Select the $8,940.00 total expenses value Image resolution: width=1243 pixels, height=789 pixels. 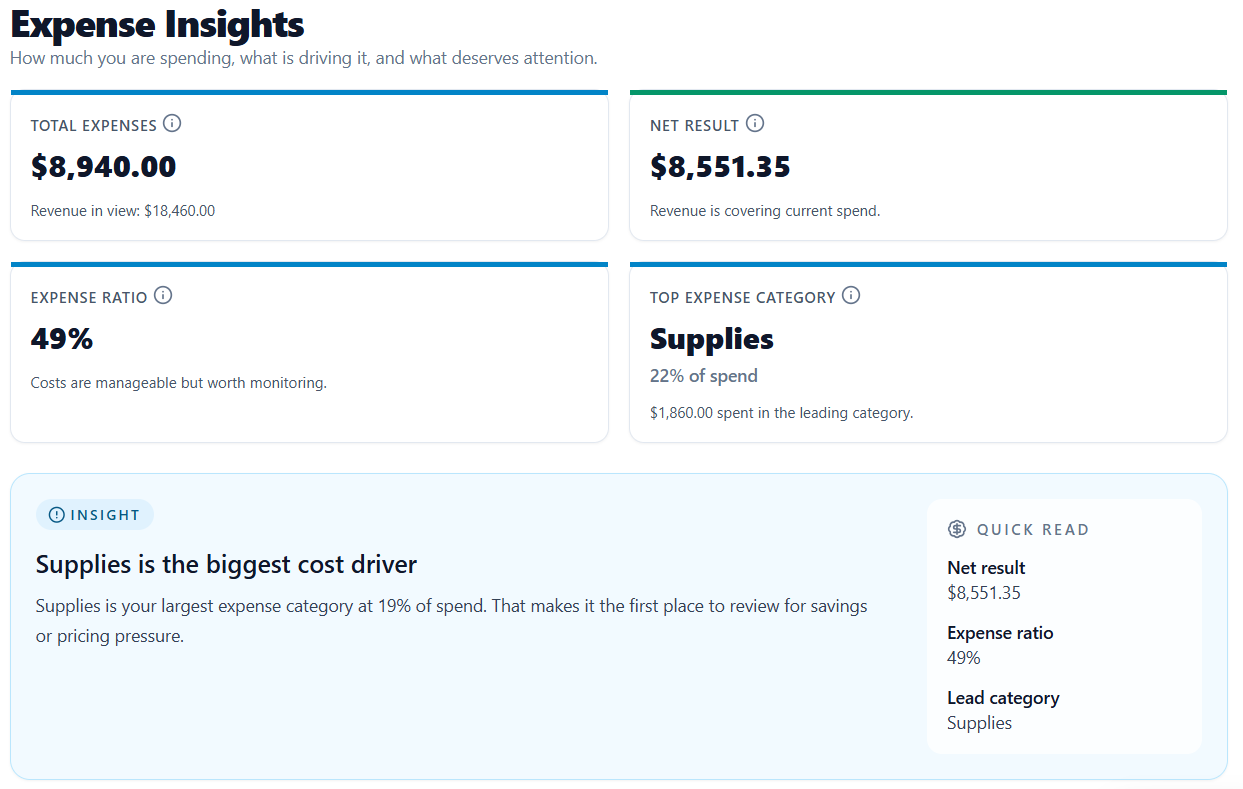103,166
